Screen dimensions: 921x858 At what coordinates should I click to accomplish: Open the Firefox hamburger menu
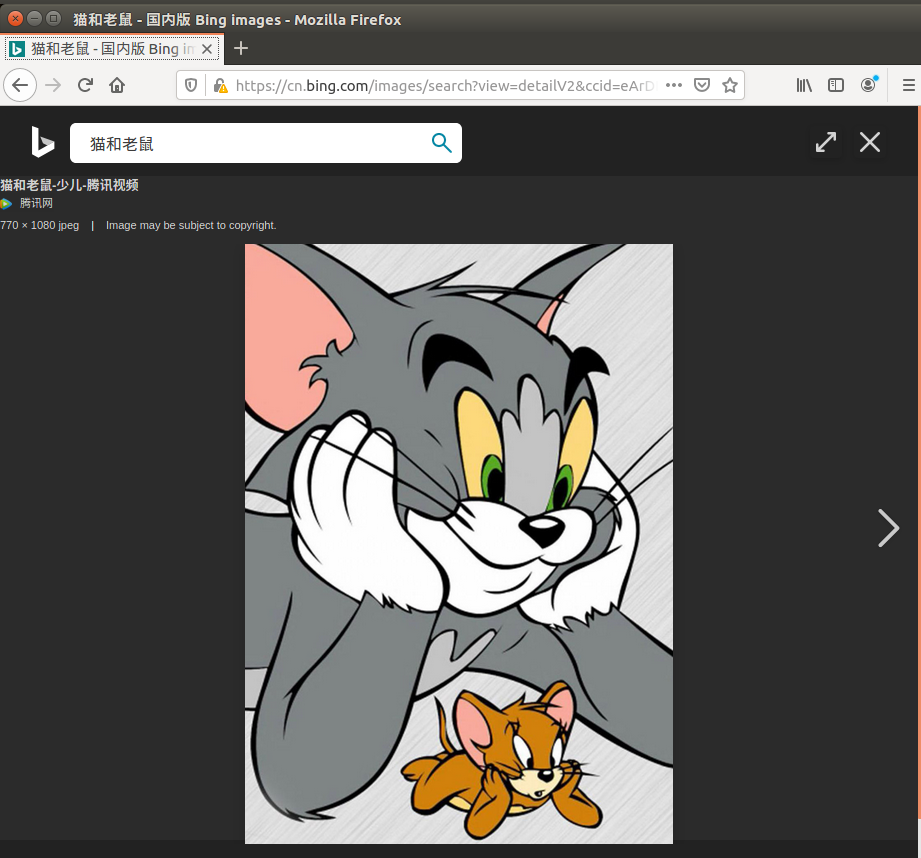908,85
